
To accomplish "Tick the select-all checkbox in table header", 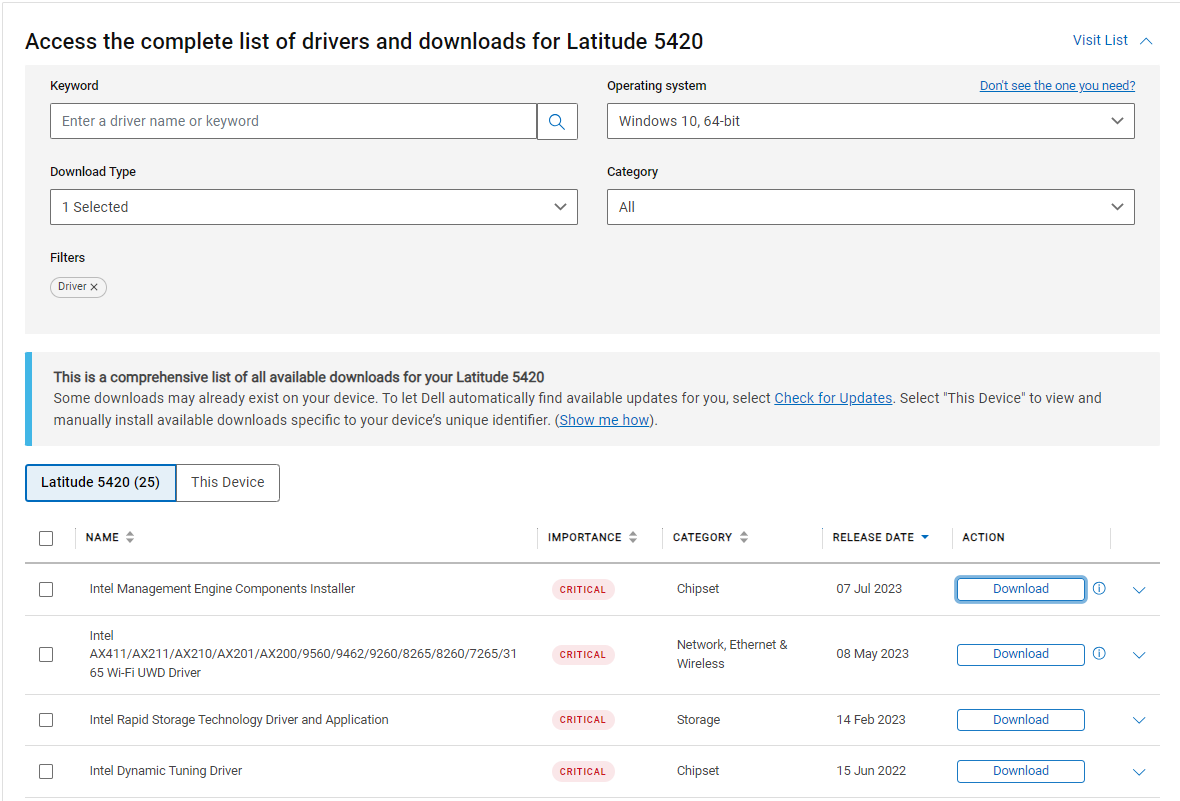I will click(x=46, y=538).
